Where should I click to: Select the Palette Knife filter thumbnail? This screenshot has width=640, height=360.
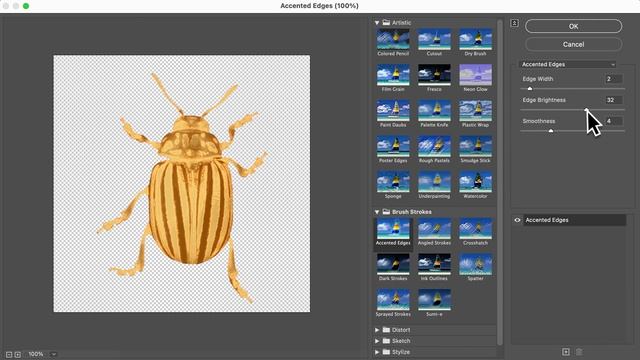pyautogui.click(x=434, y=111)
